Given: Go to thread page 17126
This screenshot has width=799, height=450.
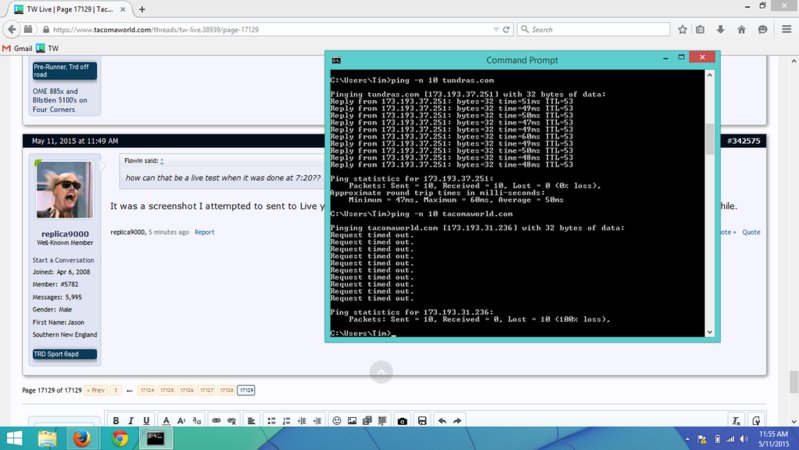Looking at the screenshot, I should (x=187, y=390).
